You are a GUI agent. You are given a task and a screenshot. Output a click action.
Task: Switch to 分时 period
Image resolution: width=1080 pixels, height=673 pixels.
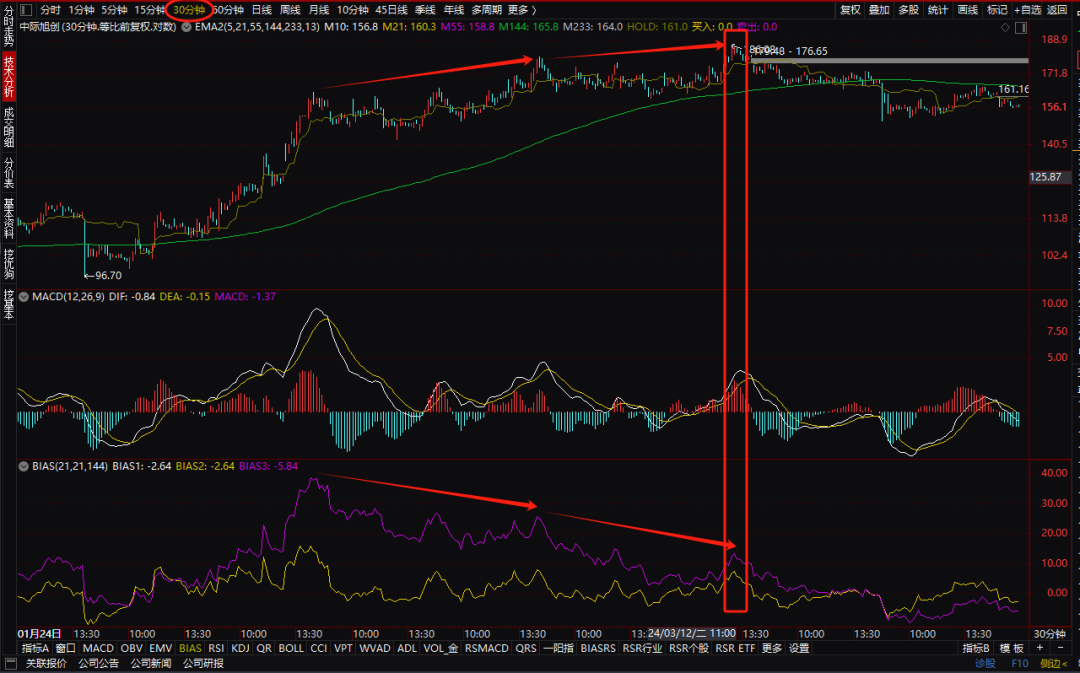click(x=50, y=10)
